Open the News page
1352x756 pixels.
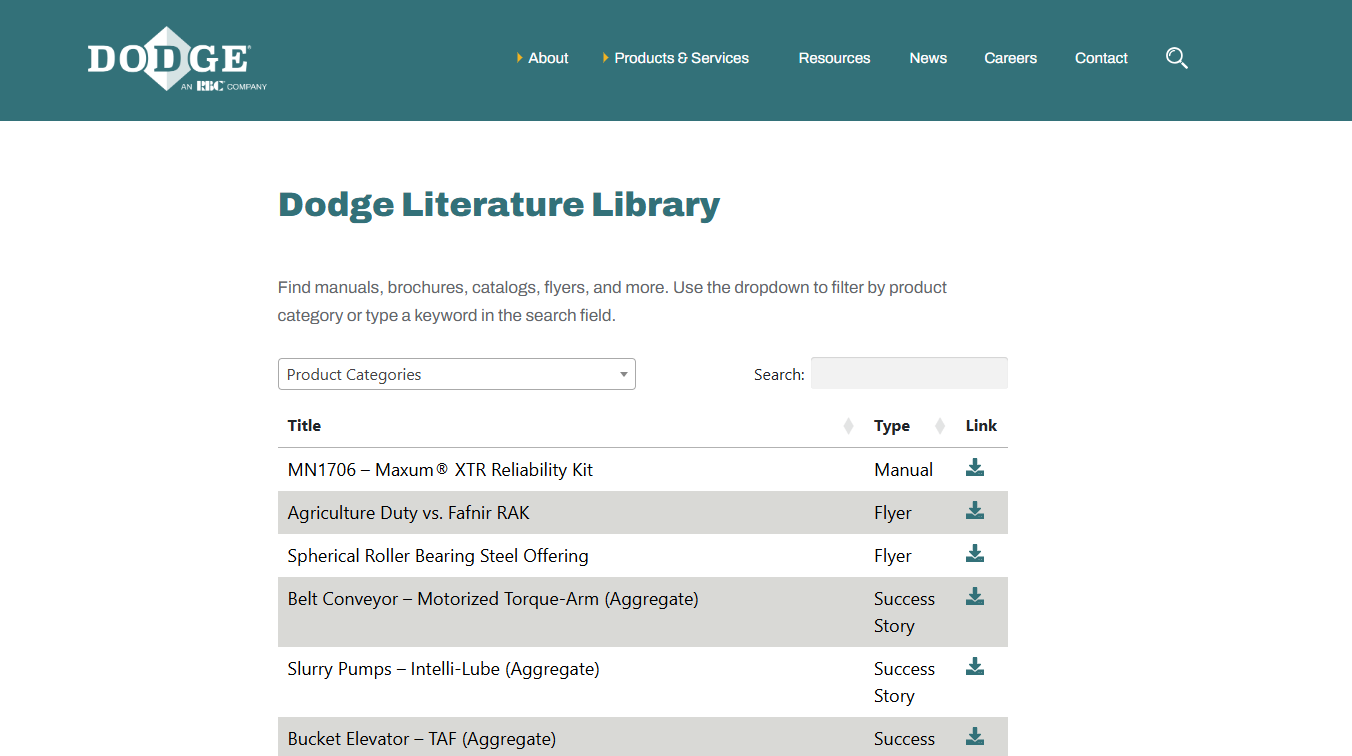pyautogui.click(x=928, y=58)
